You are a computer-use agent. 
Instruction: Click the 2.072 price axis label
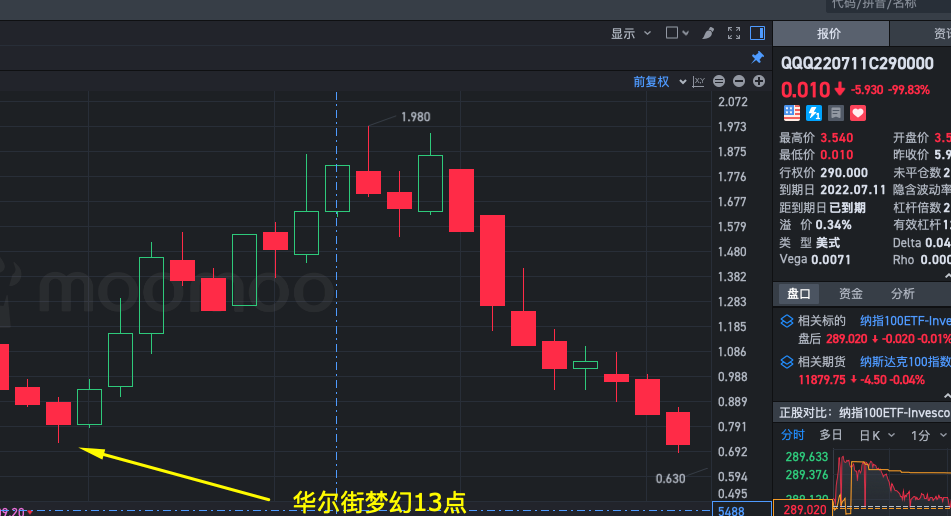tap(733, 102)
